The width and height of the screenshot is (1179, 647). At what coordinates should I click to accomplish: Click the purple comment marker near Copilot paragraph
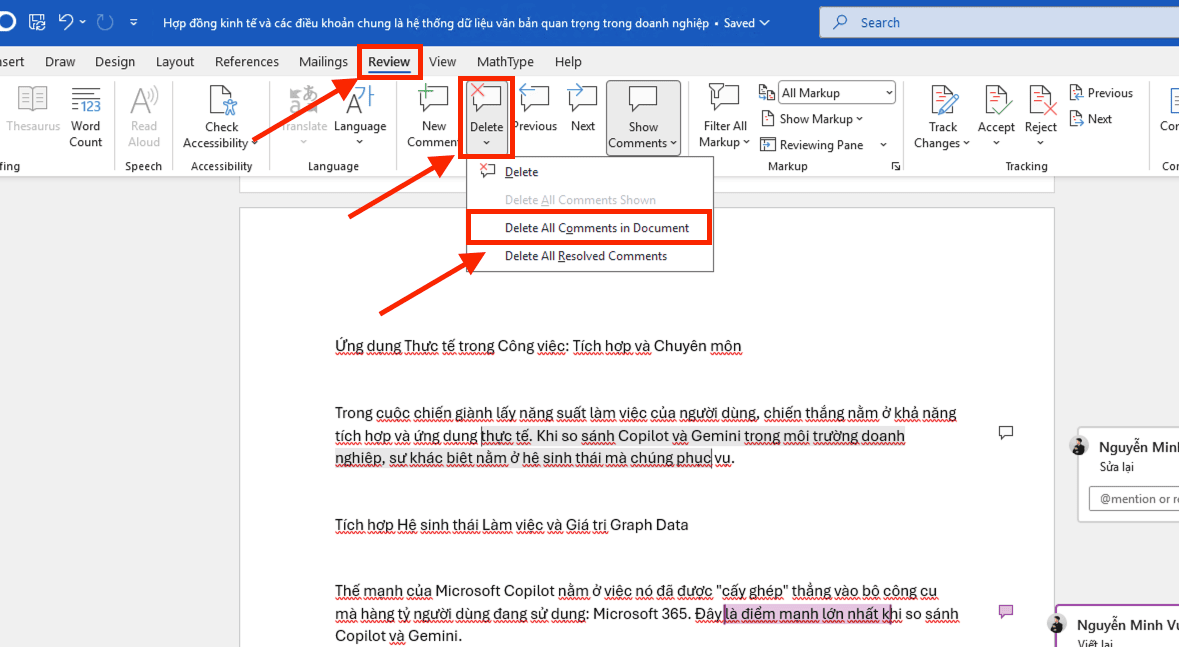(1005, 611)
